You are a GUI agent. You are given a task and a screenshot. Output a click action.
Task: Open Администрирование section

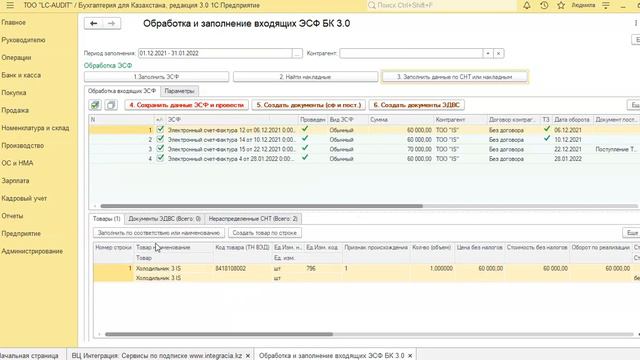tap(32, 251)
